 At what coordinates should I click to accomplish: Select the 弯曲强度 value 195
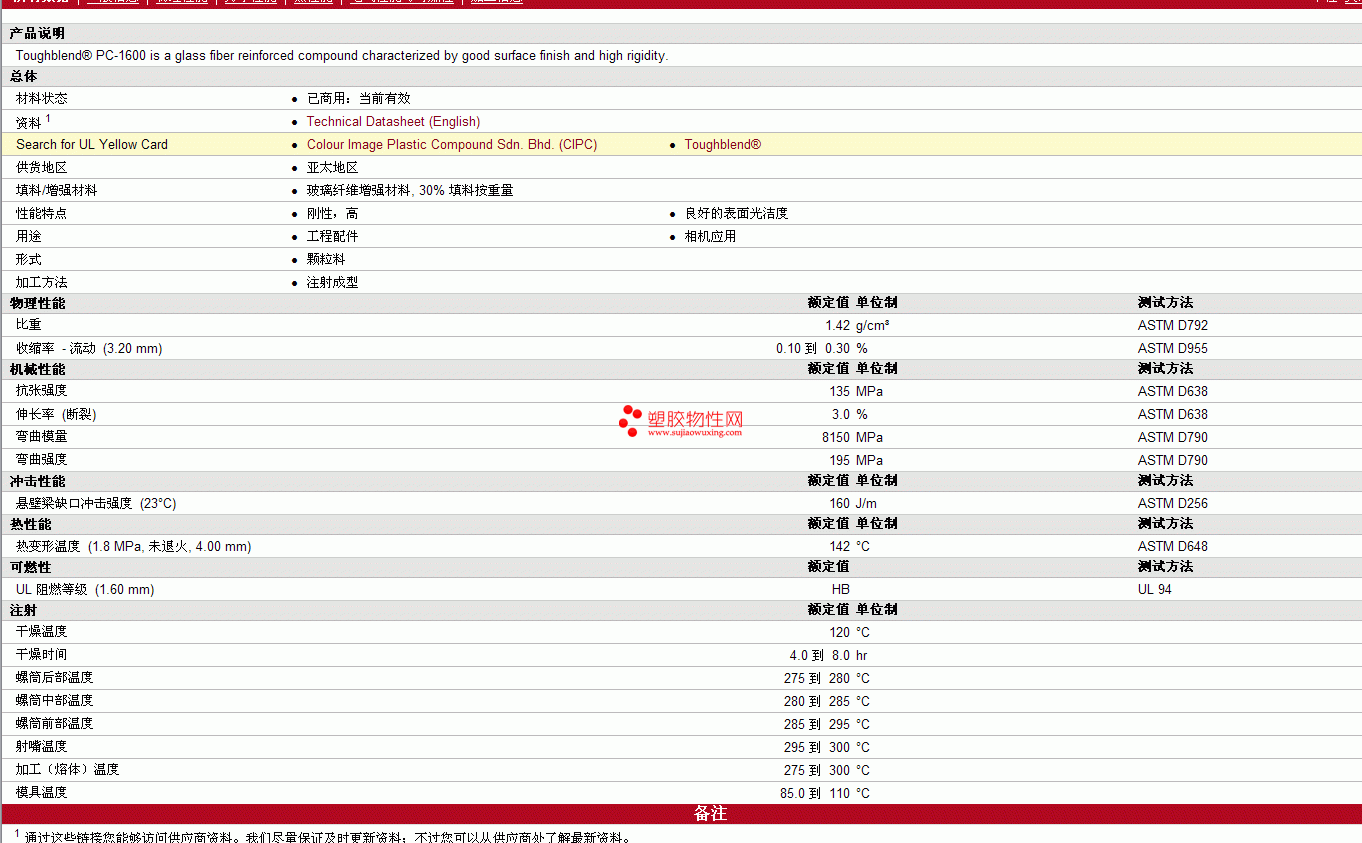click(839, 460)
